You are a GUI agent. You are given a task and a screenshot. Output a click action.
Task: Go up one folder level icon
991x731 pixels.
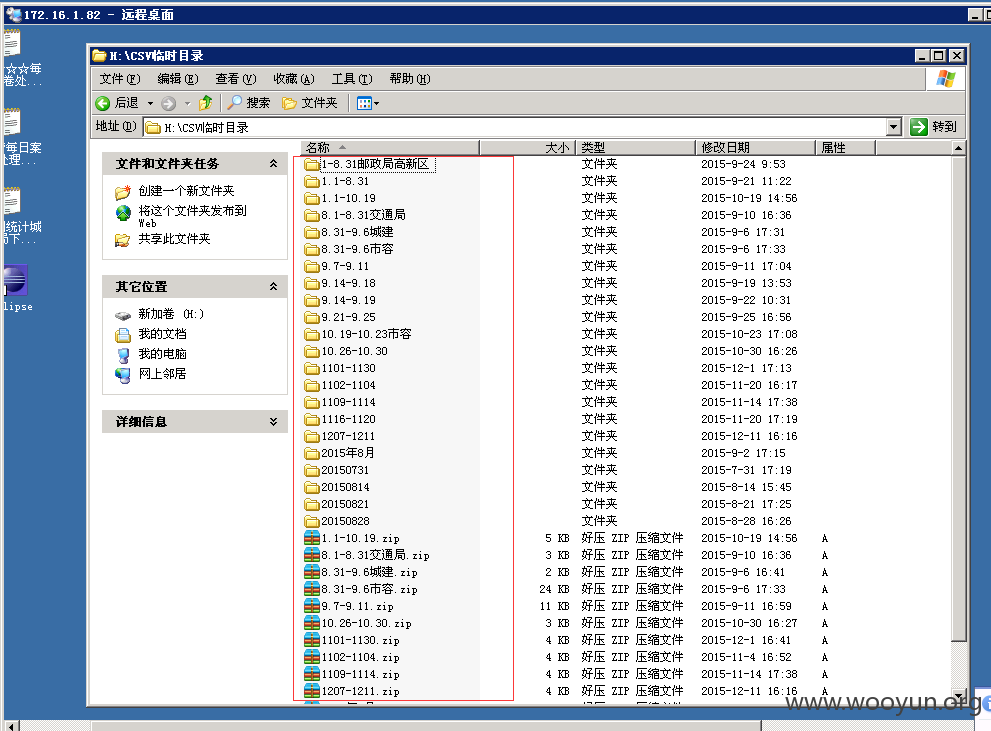point(205,103)
